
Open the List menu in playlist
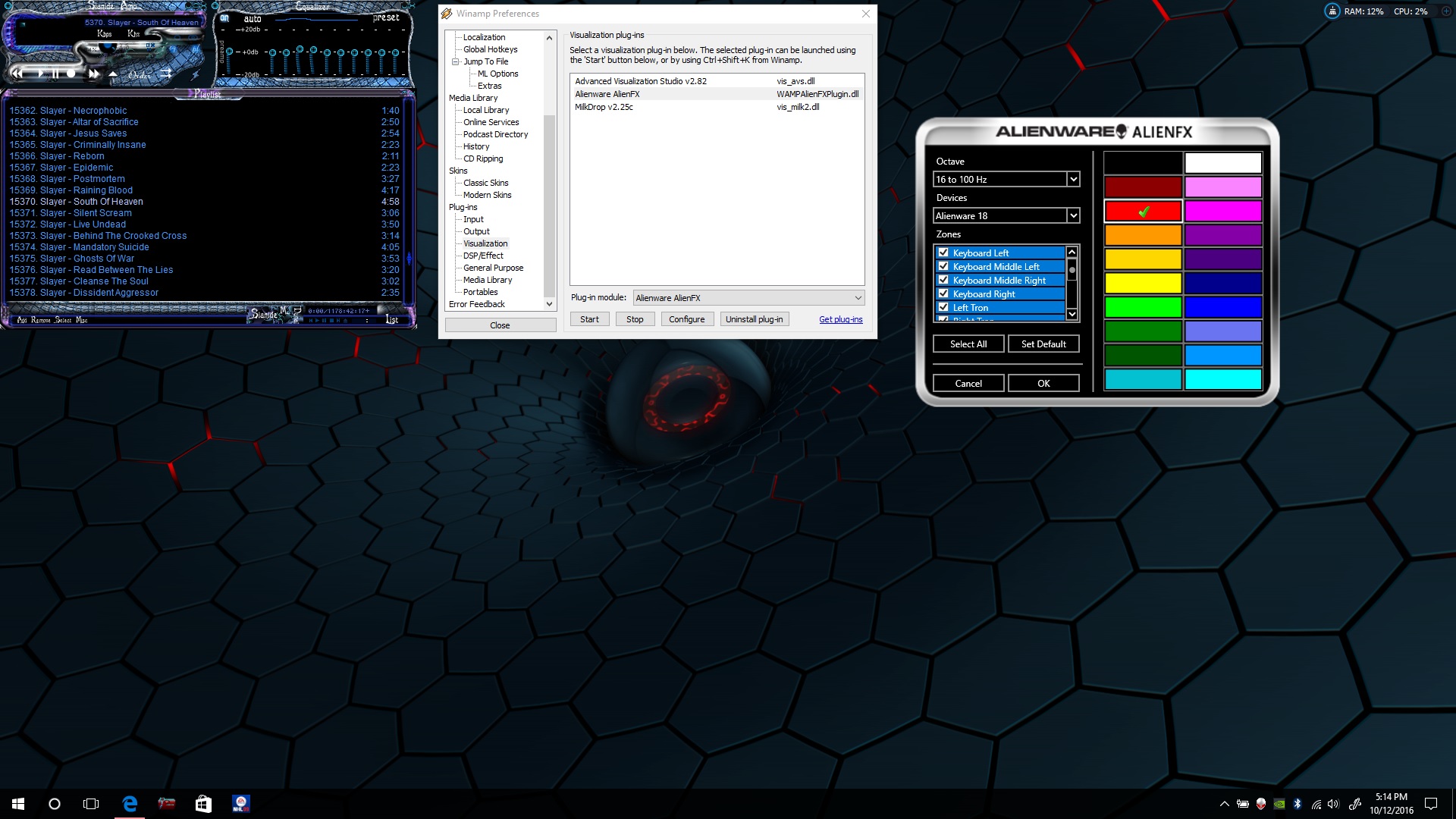point(392,319)
